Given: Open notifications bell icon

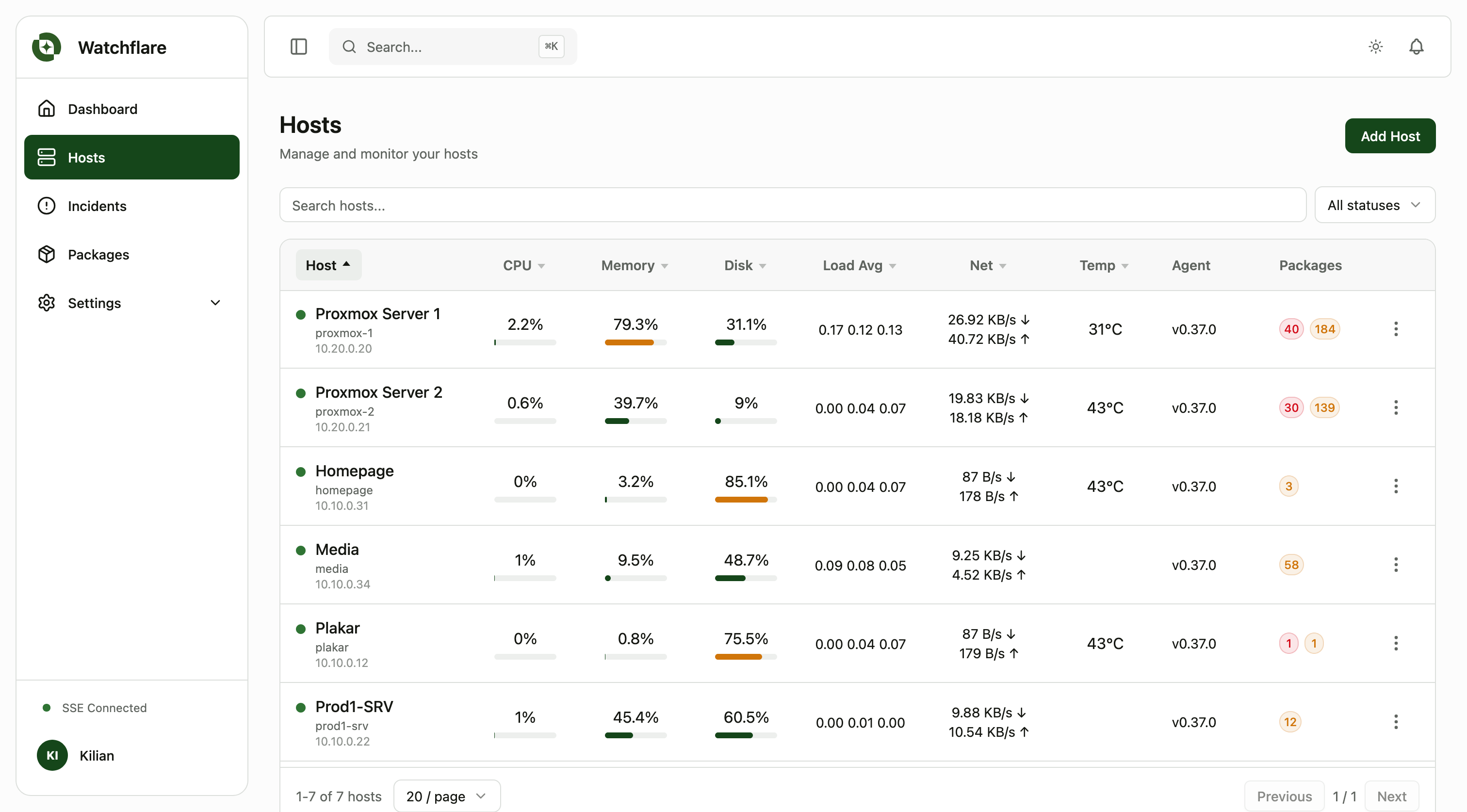Looking at the screenshot, I should coord(1416,47).
